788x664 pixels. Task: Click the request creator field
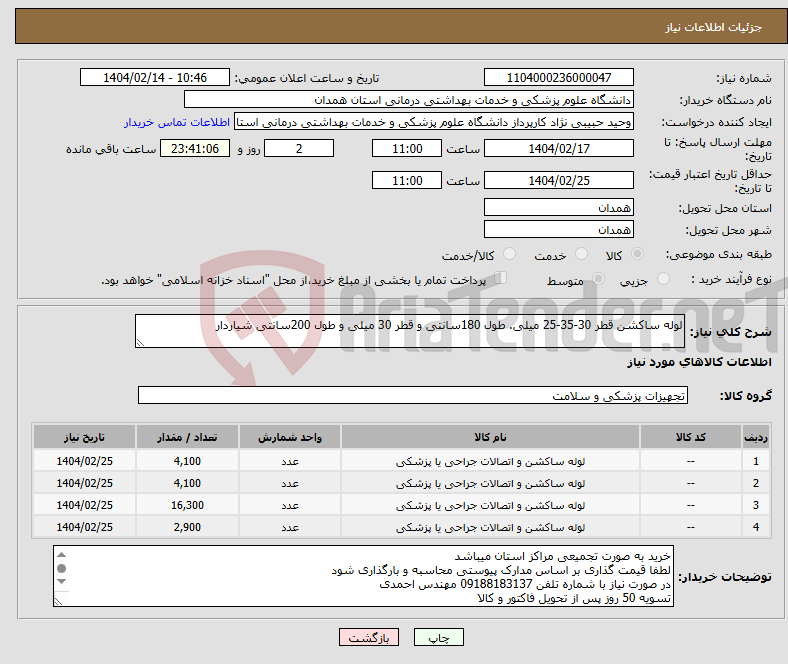click(x=434, y=122)
